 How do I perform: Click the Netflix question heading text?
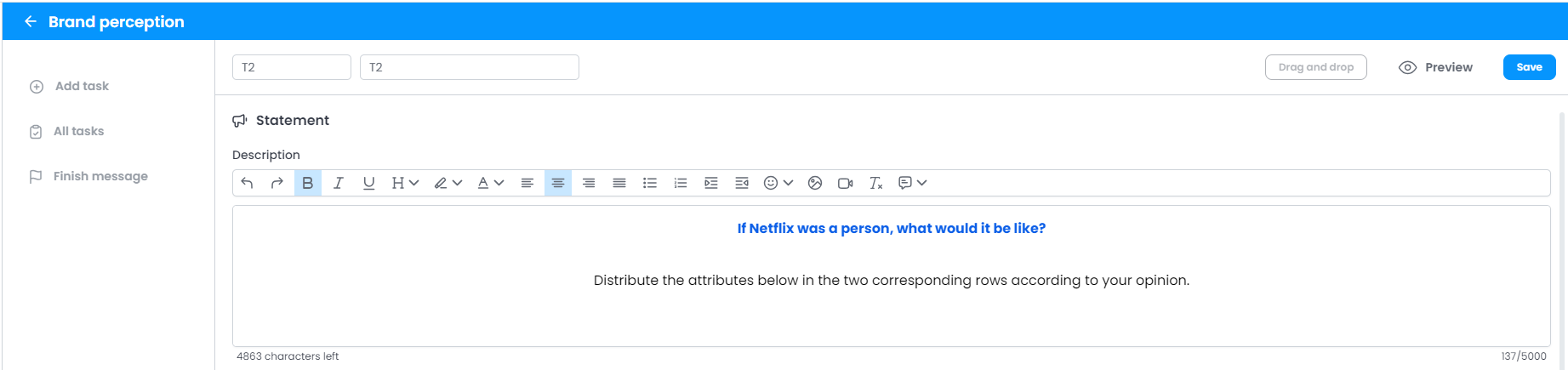click(x=892, y=228)
